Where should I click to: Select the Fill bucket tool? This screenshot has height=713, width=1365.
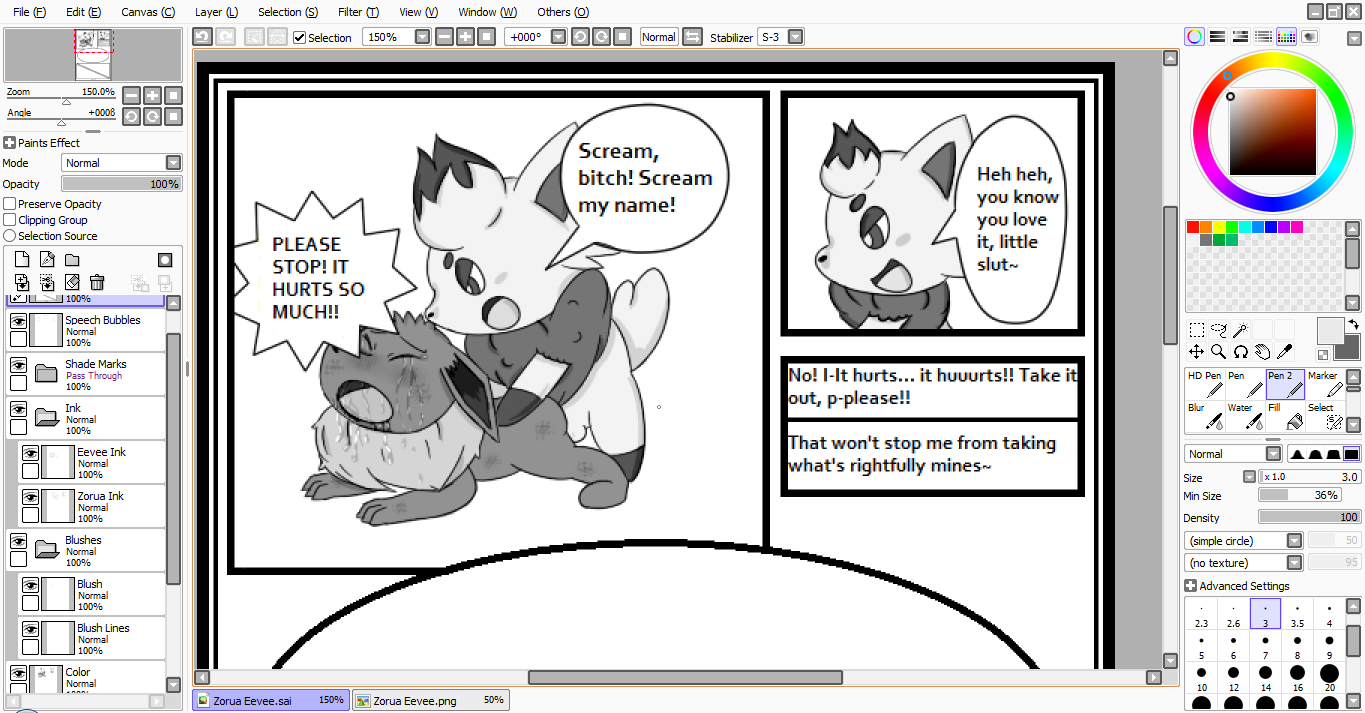1285,416
